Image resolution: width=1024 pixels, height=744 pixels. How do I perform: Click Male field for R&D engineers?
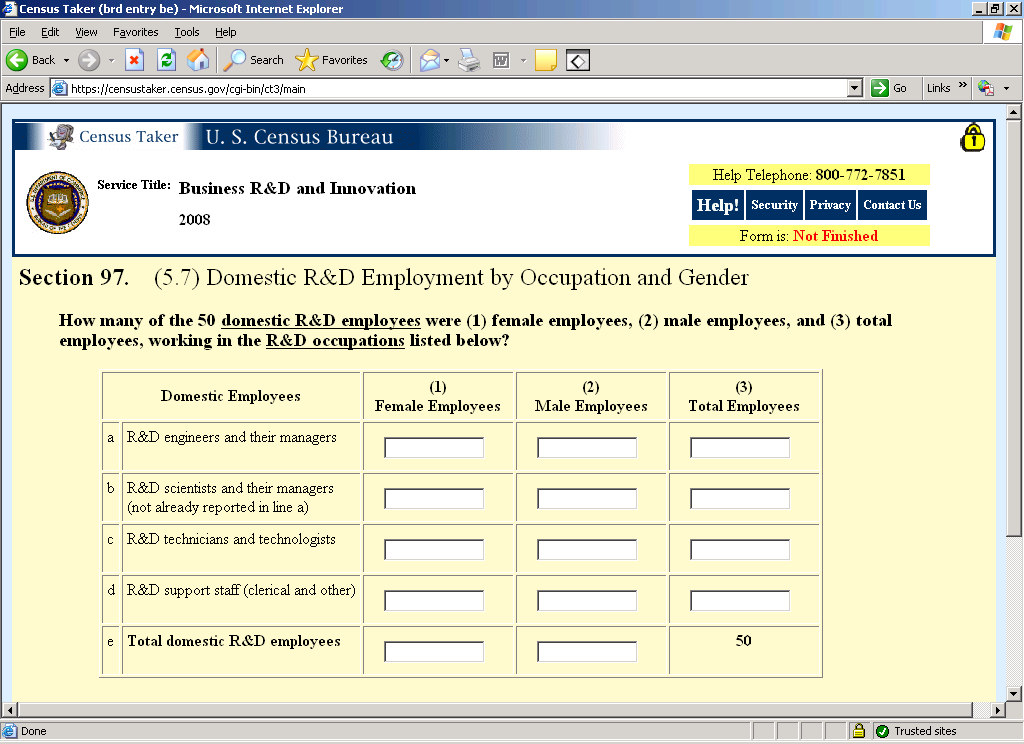[x=586, y=447]
